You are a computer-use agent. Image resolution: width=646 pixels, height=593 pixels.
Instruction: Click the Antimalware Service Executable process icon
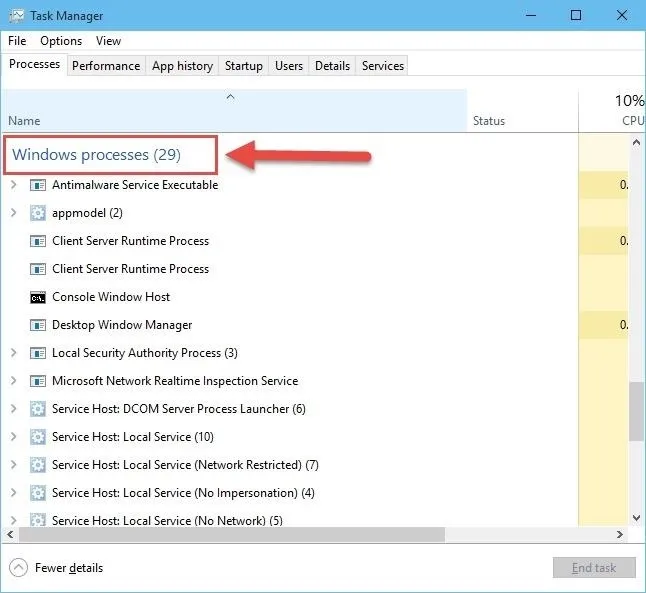37,185
